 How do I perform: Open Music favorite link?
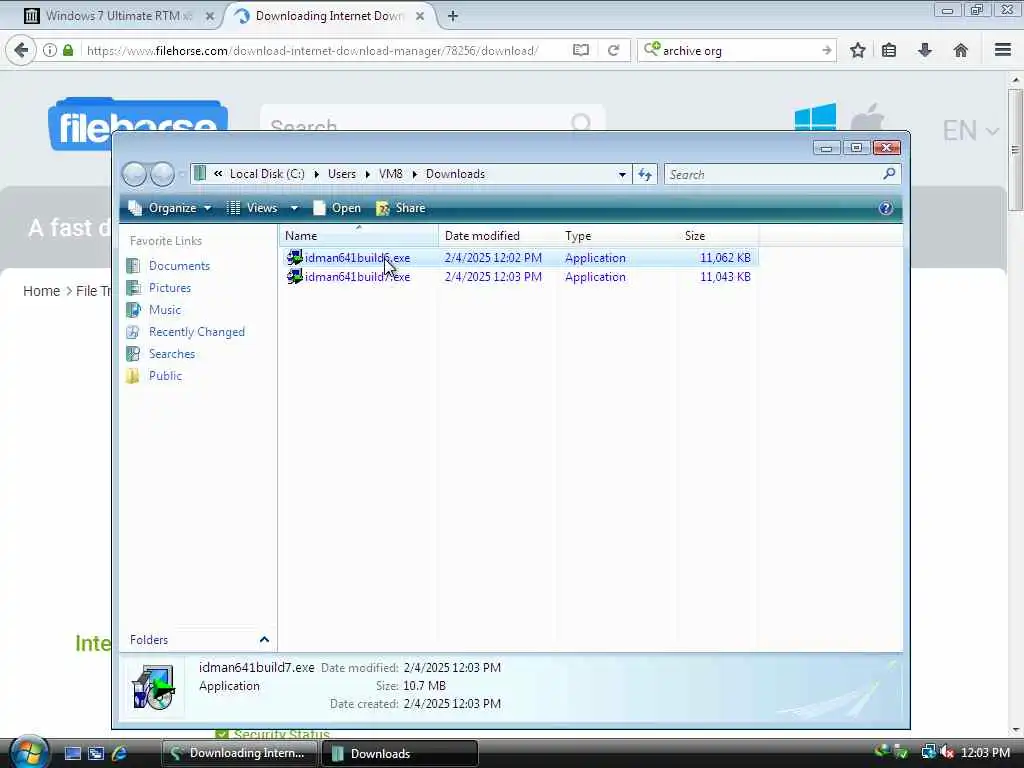(153, 310)
